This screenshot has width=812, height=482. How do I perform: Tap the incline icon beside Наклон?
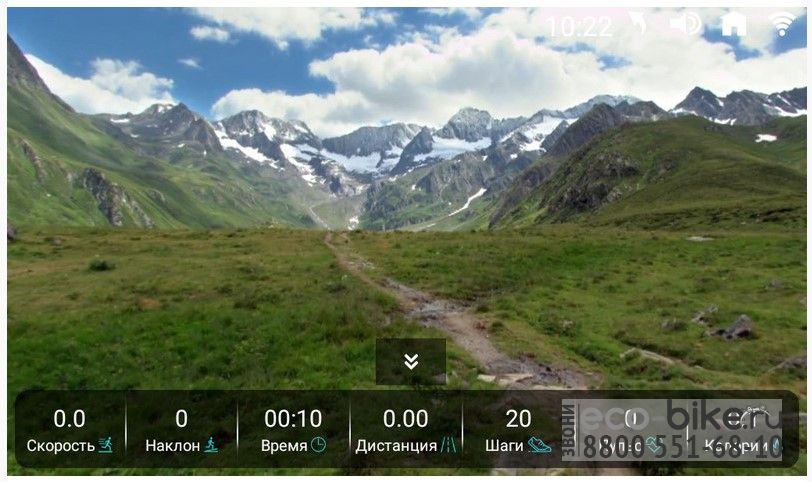pos(211,445)
